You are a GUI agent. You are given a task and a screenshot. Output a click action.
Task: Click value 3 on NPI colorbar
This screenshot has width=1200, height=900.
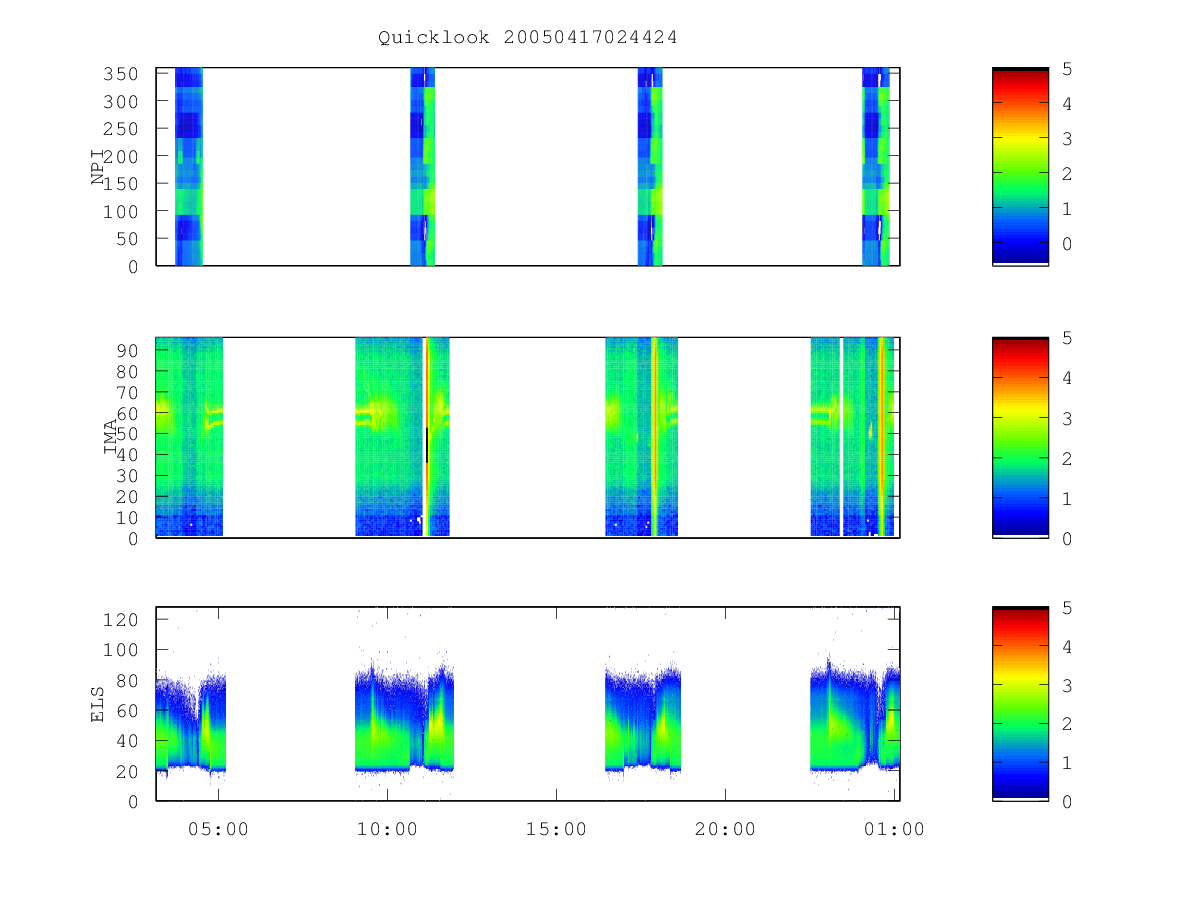tap(1067, 139)
